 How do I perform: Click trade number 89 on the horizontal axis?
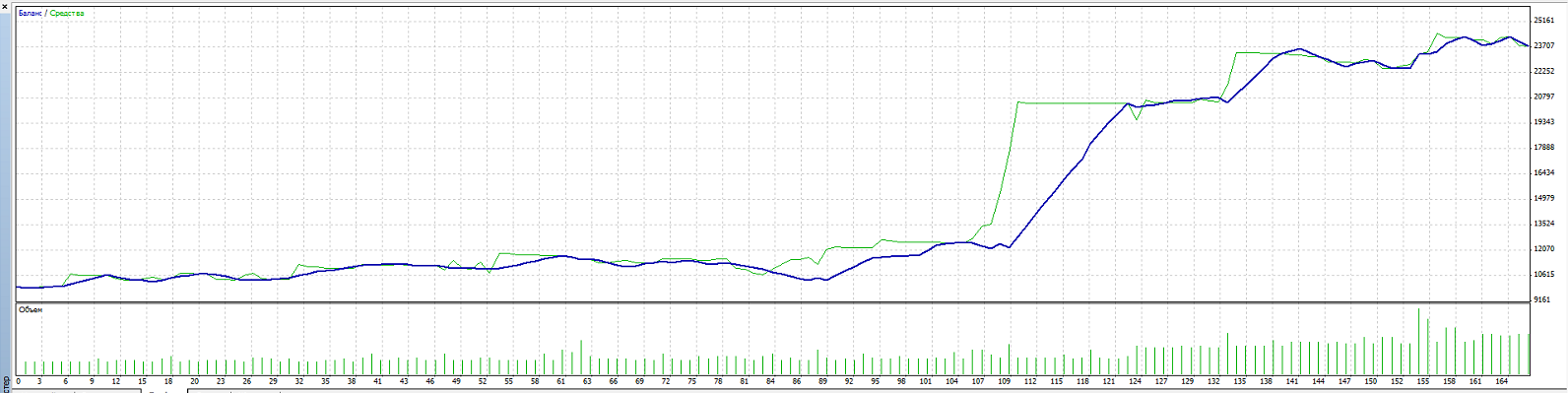821,381
